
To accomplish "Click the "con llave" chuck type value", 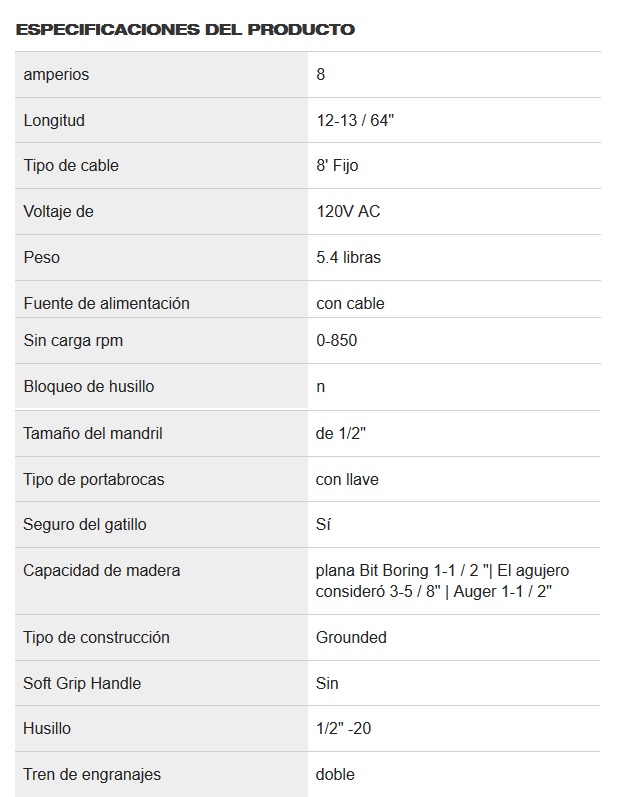I will pos(347,479).
